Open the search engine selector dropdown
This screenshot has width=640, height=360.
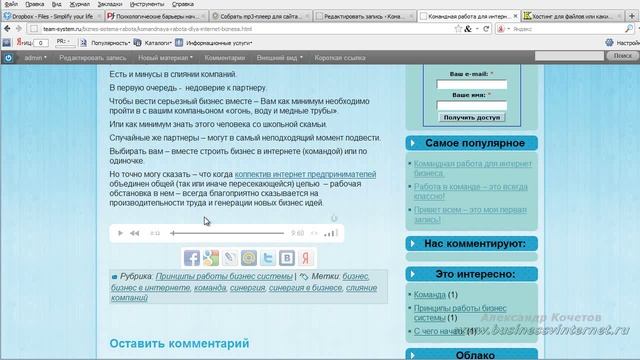503,29
